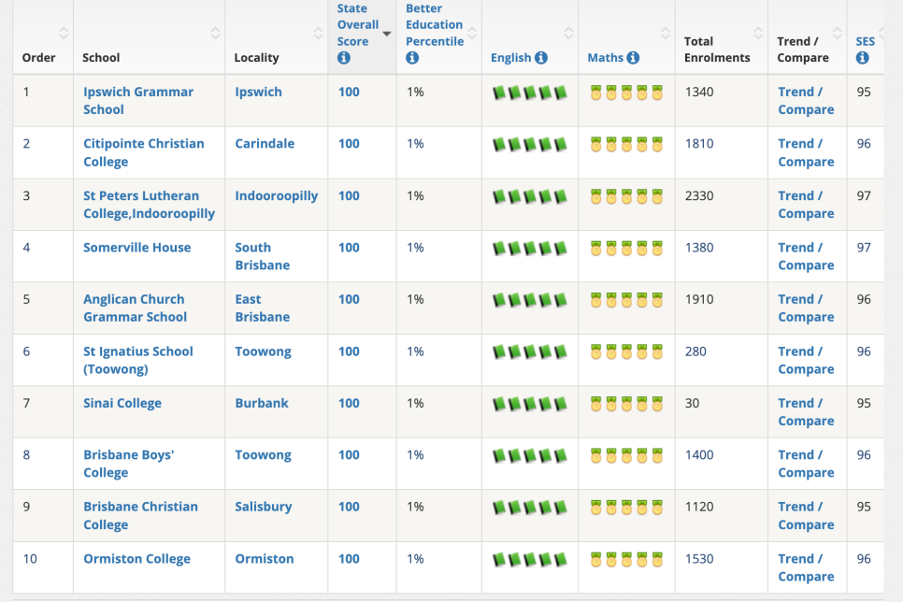Click the info icon beside Maths header

point(633,58)
